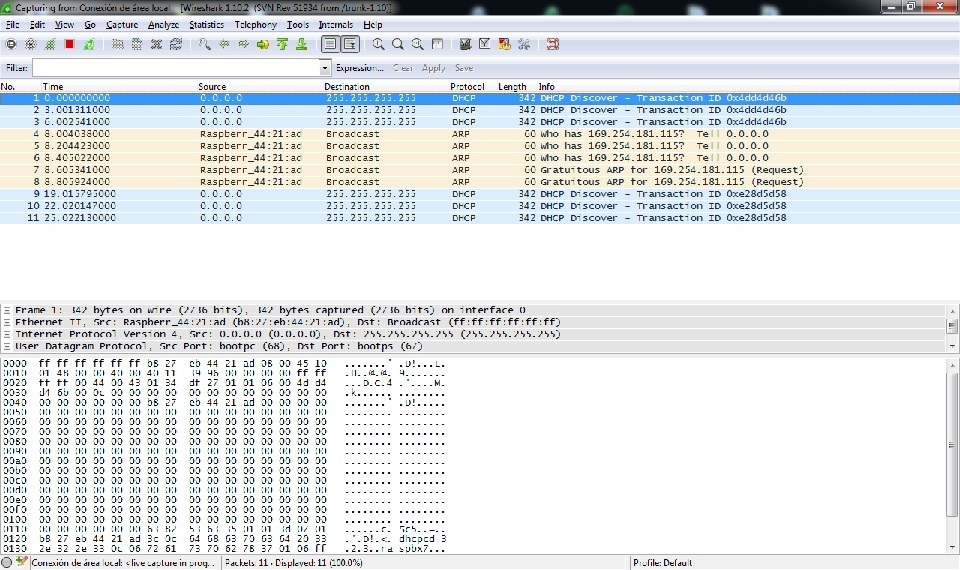Expand the Ethernet II tree row
This screenshot has width=960, height=570.
pos(7,322)
